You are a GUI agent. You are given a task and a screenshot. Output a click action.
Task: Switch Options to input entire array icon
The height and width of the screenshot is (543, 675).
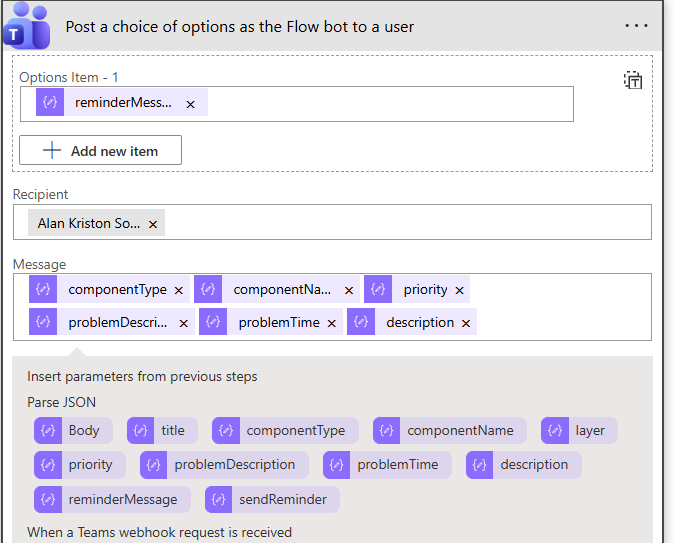[x=633, y=81]
